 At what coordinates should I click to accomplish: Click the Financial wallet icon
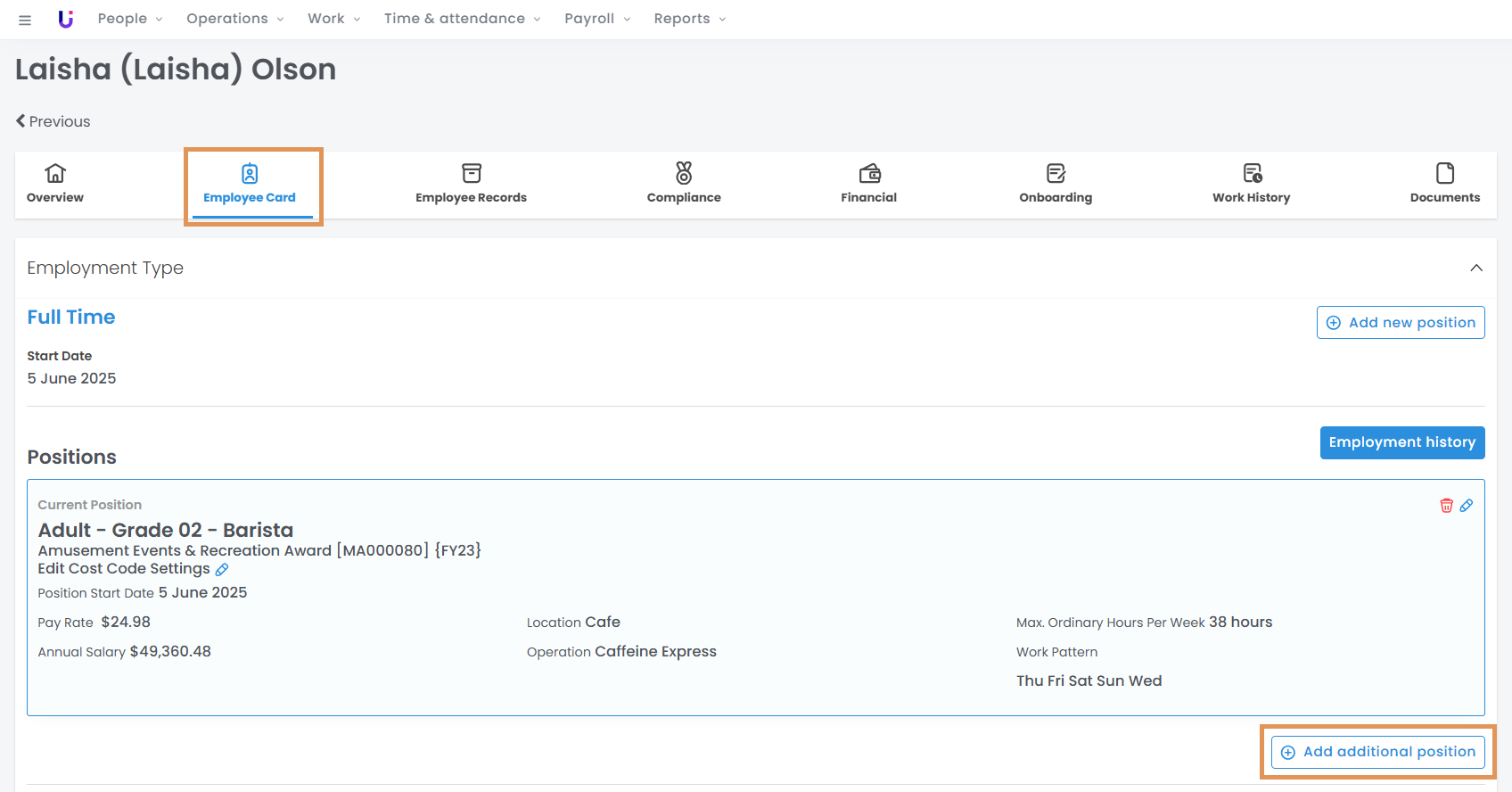(x=869, y=173)
